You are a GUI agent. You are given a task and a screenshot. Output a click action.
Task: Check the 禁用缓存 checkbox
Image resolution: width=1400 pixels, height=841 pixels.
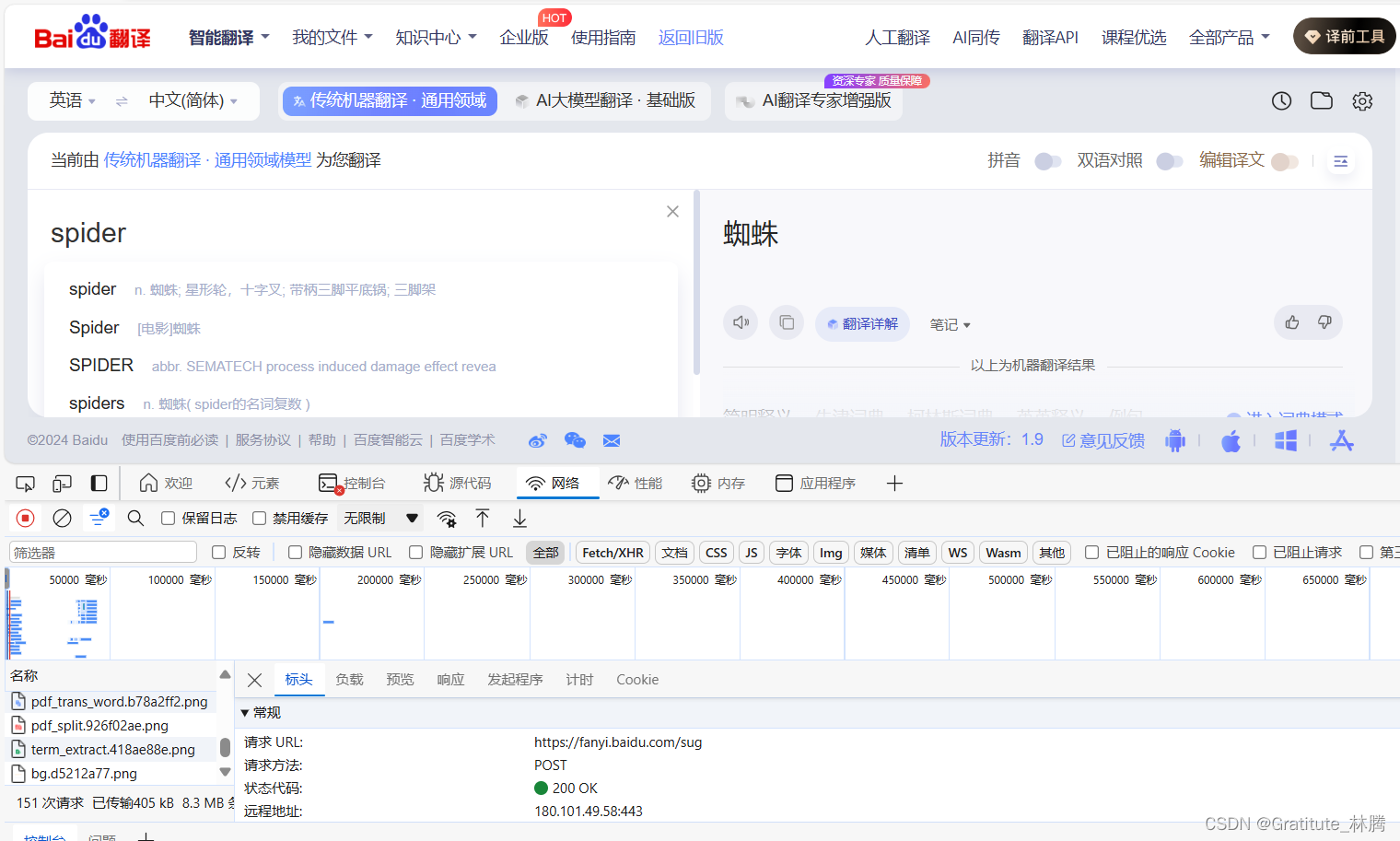click(260, 518)
